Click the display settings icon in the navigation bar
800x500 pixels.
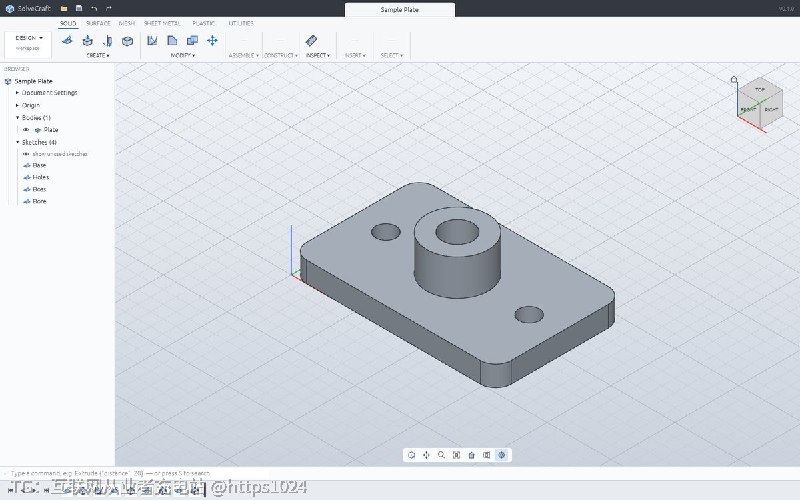point(487,455)
